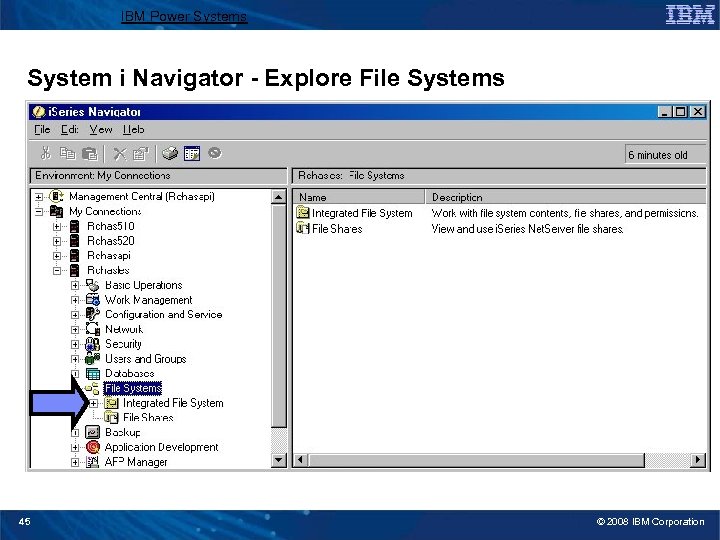720x540 pixels.
Task: Expand the Management Central node
Action: pyautogui.click(x=39, y=197)
